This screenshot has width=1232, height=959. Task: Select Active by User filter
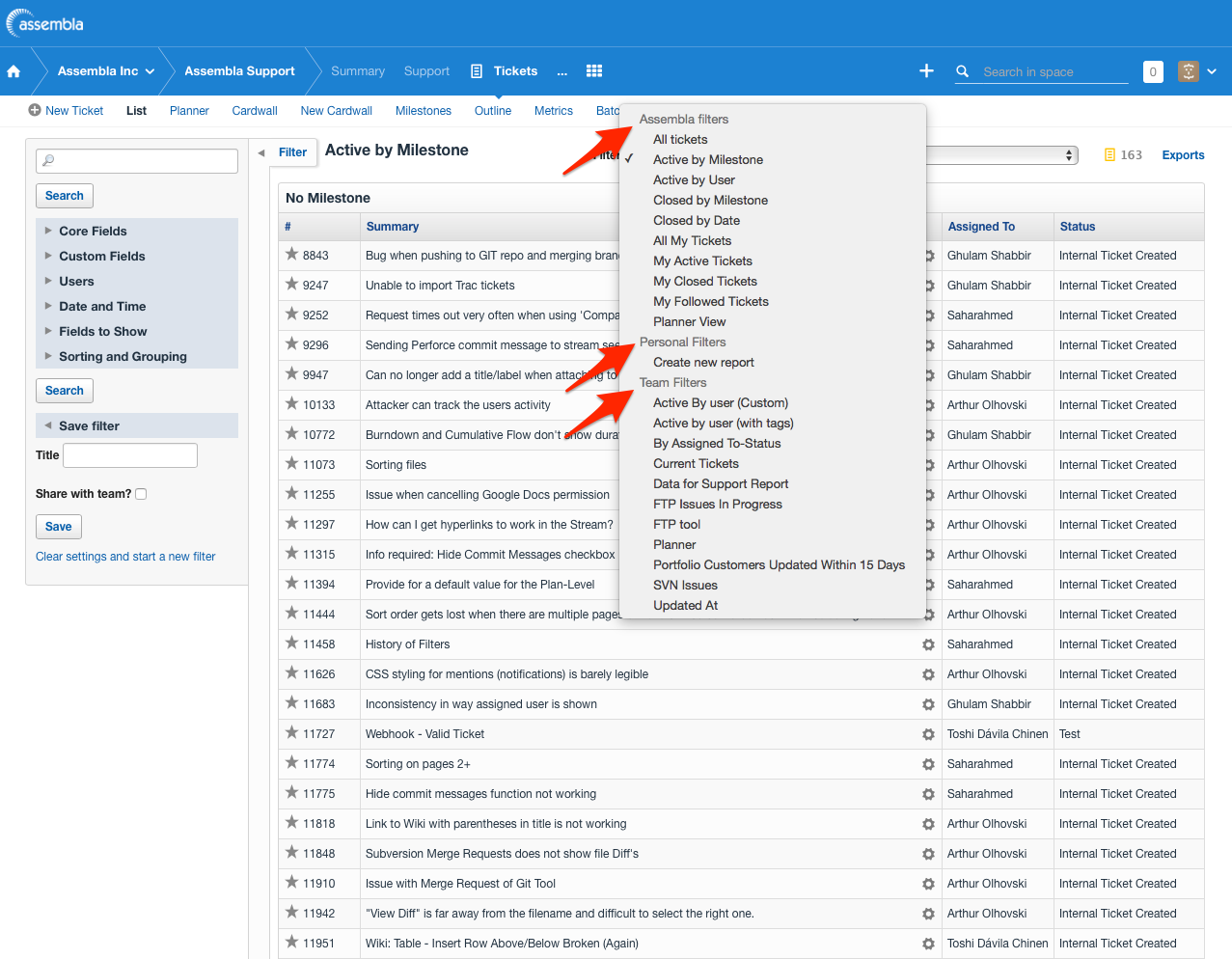pos(694,179)
